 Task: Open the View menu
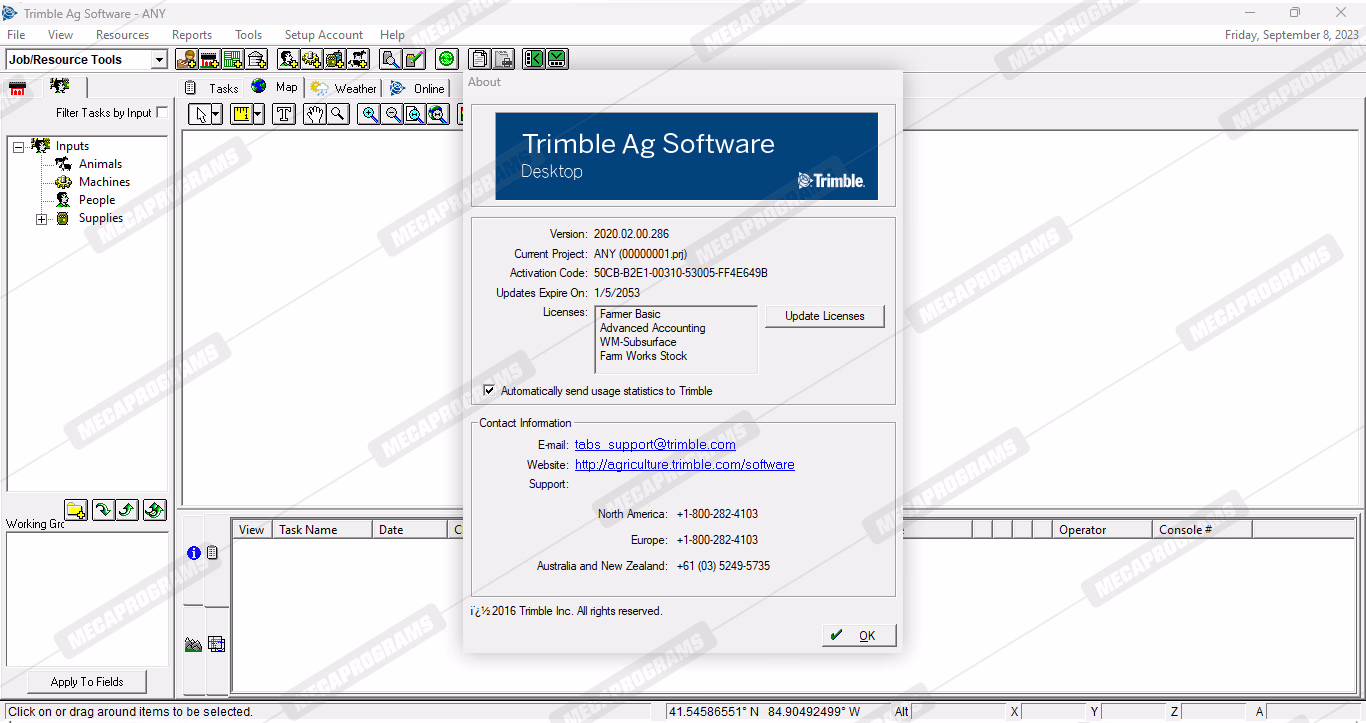(x=60, y=35)
